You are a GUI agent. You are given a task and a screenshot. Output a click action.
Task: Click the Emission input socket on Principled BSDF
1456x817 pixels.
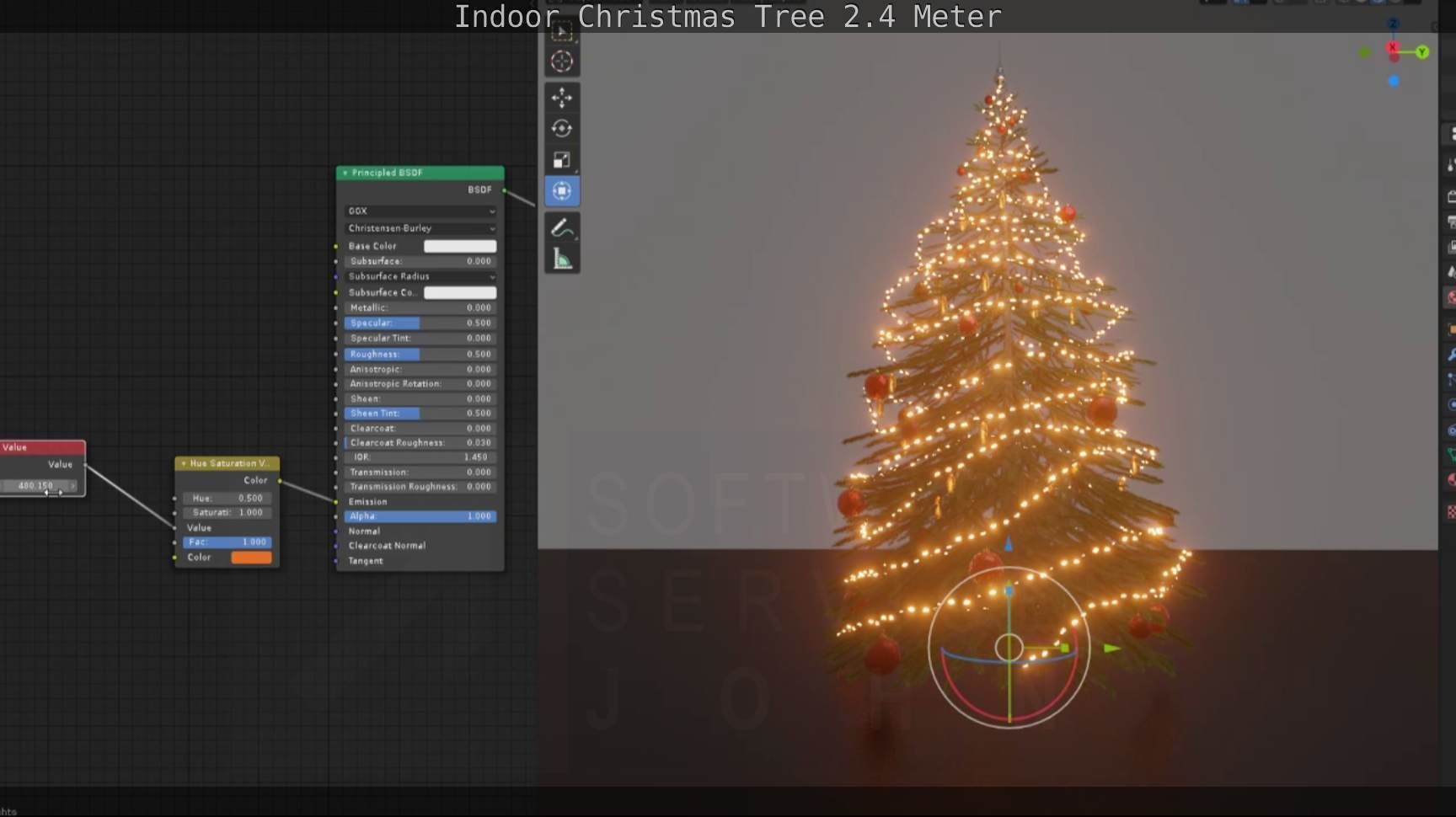click(x=336, y=502)
